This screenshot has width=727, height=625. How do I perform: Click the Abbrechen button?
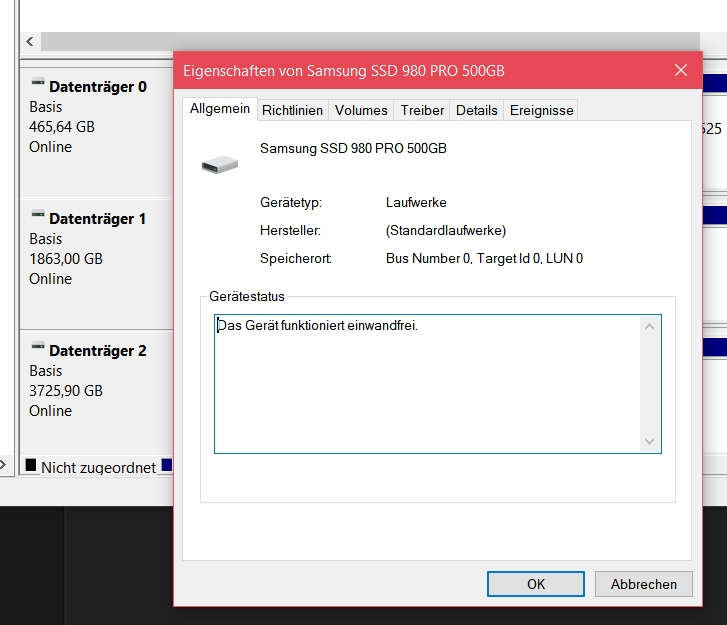[x=644, y=584]
